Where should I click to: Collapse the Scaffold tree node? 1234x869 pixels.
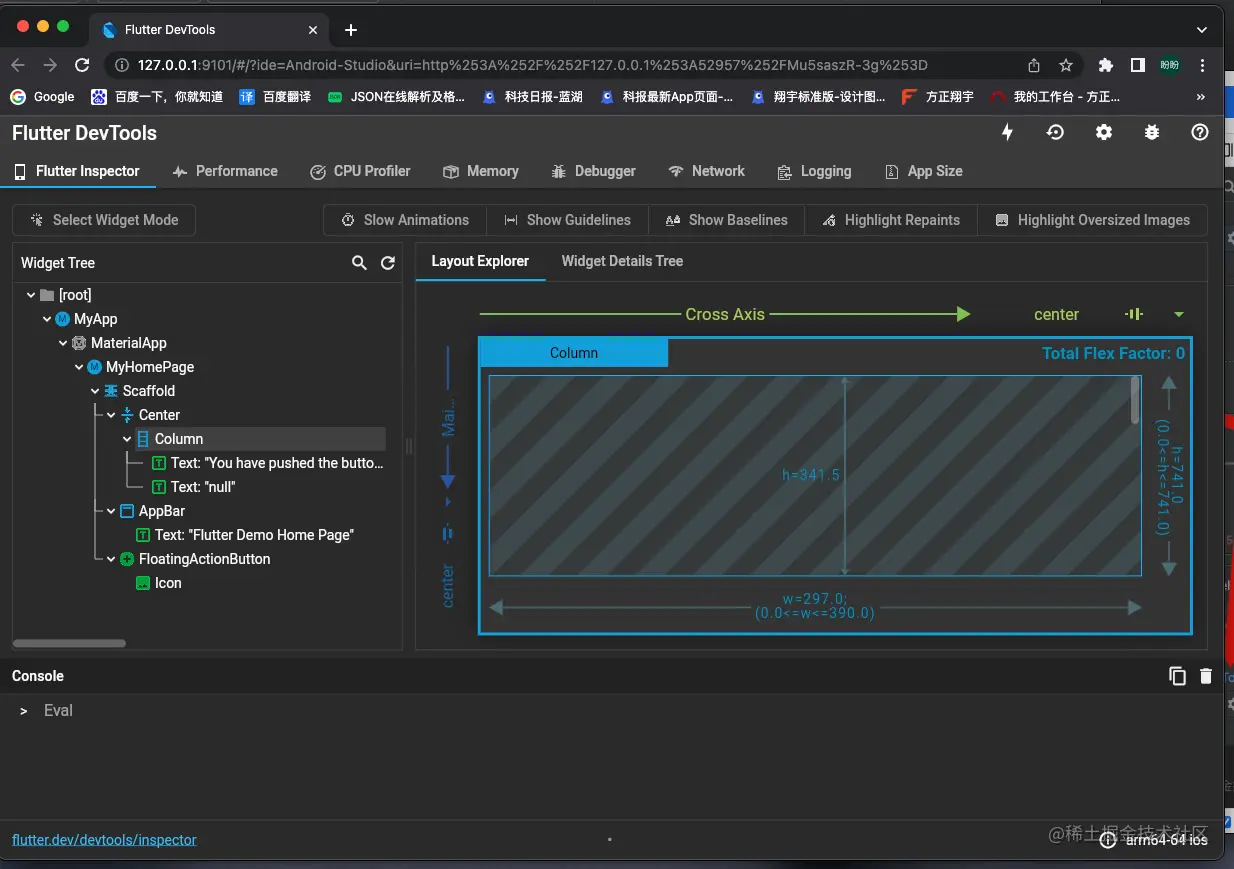click(x=95, y=391)
